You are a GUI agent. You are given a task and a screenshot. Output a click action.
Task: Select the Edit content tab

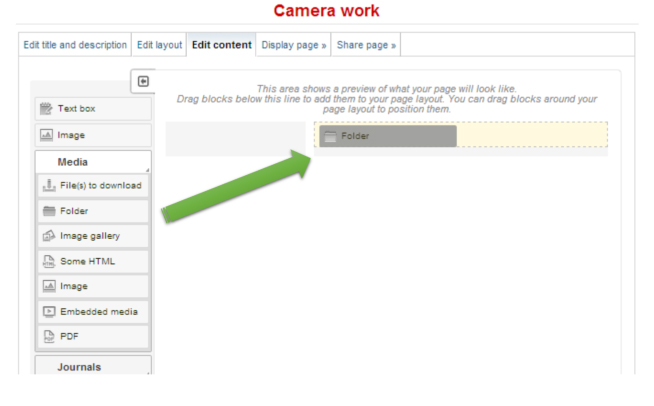pyautogui.click(x=221, y=45)
